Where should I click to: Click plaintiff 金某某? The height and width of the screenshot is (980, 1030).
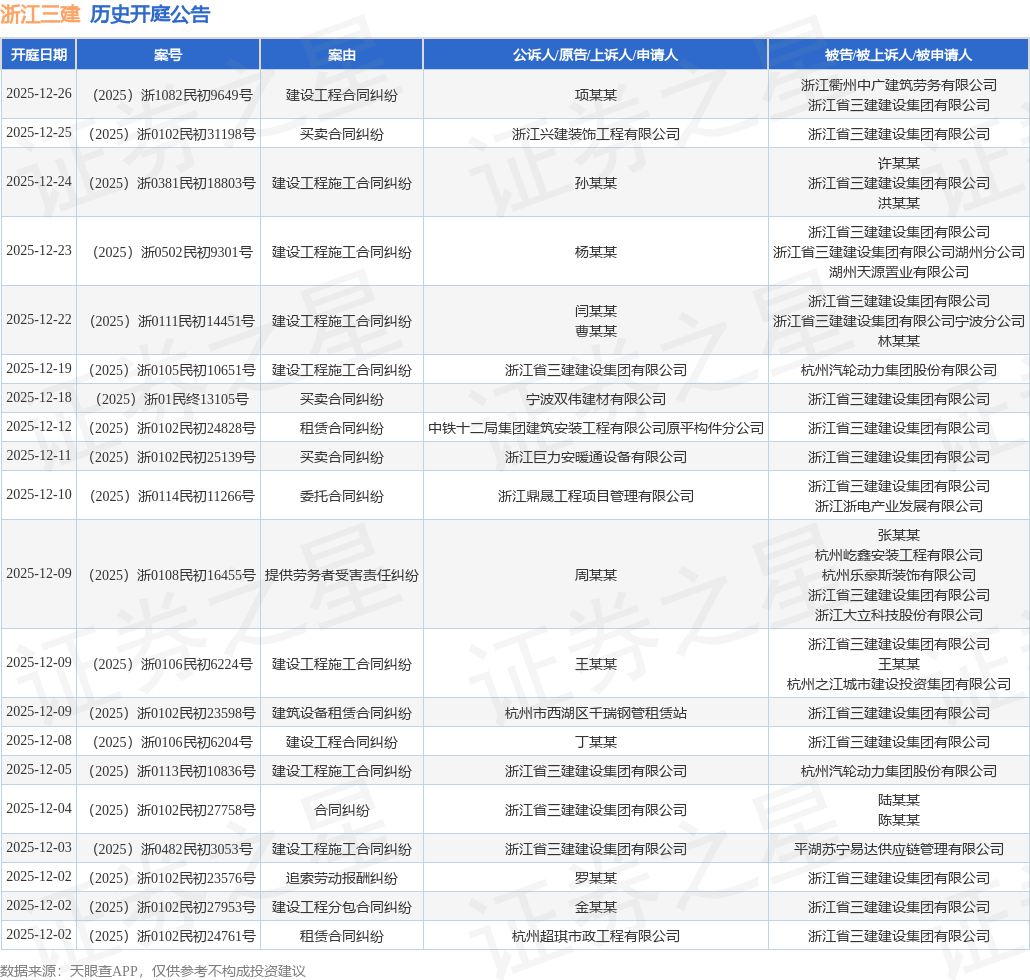click(x=596, y=907)
